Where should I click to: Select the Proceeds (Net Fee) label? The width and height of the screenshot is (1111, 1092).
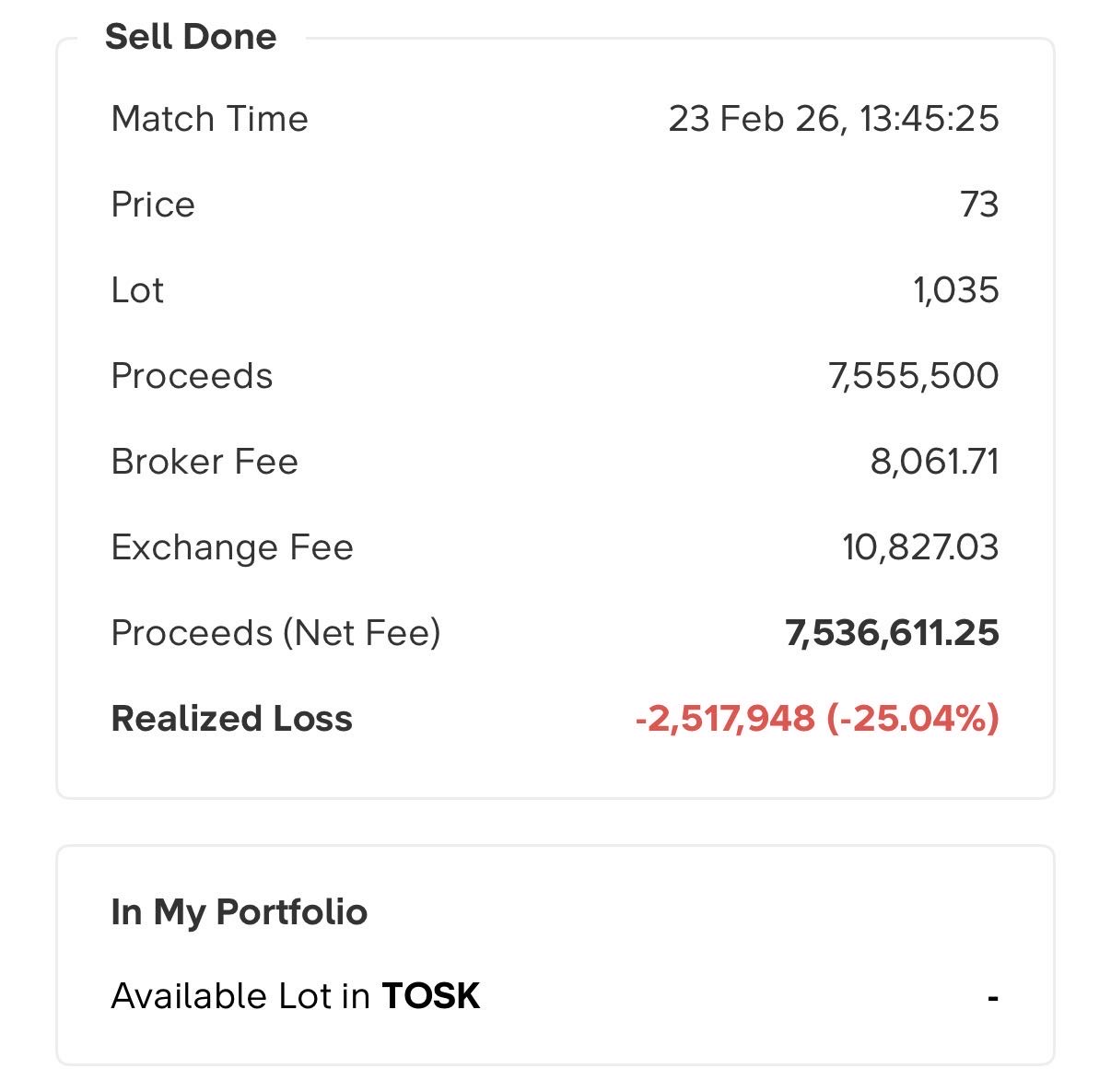click(275, 633)
